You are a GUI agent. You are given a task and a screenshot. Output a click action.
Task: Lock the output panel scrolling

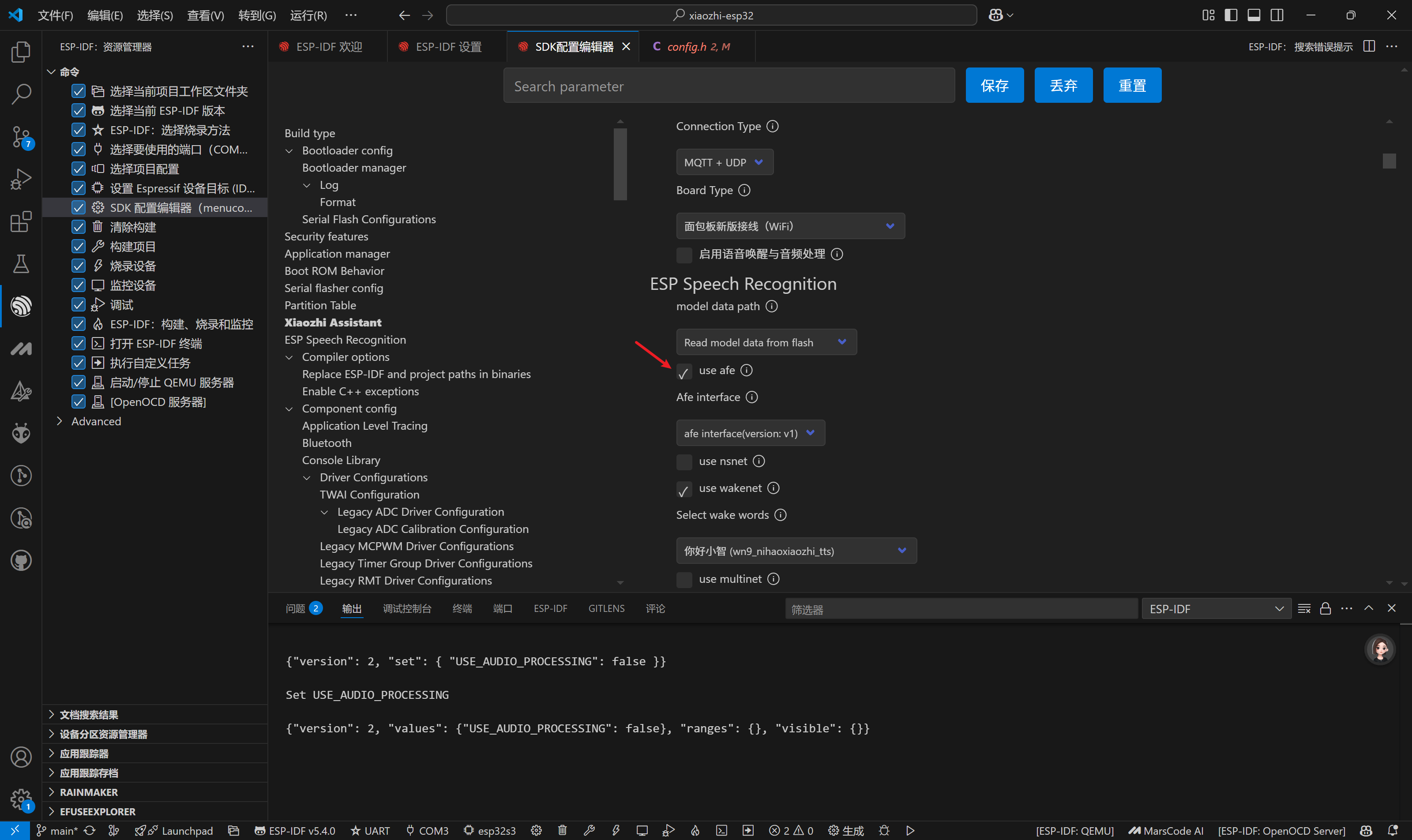(1325, 608)
